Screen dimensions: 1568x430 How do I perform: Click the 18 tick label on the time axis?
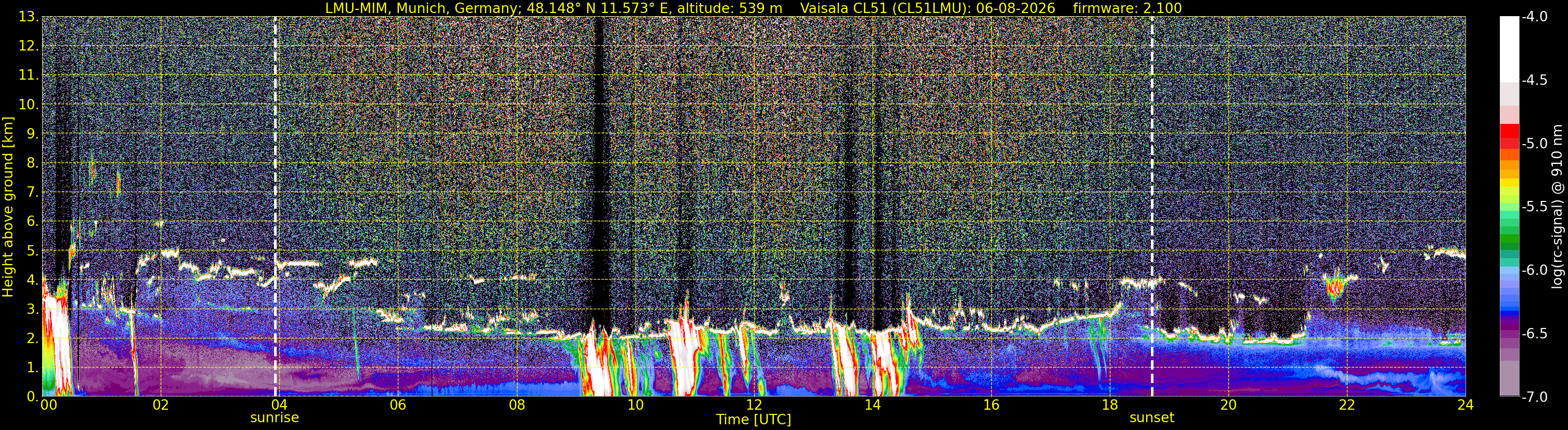[x=1110, y=405]
